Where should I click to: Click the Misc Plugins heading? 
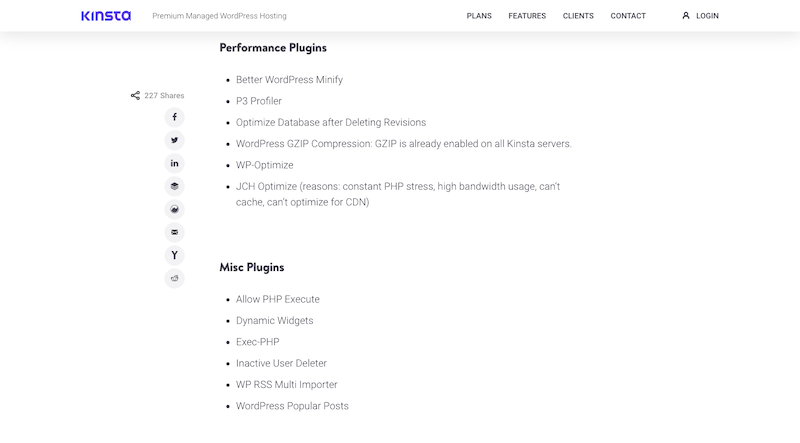coord(252,267)
